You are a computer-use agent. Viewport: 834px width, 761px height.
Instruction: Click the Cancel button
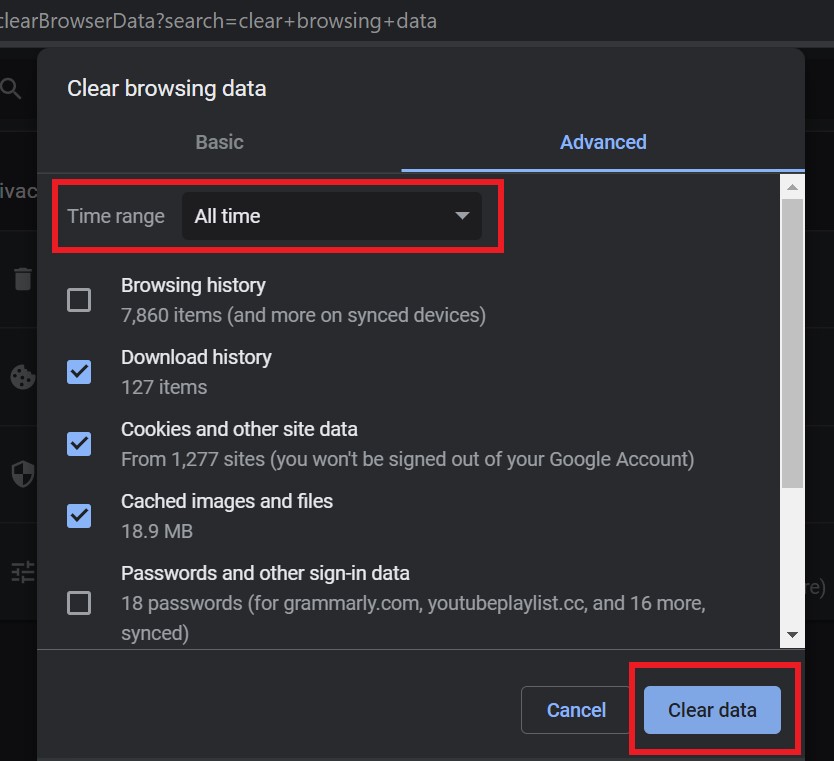point(576,710)
